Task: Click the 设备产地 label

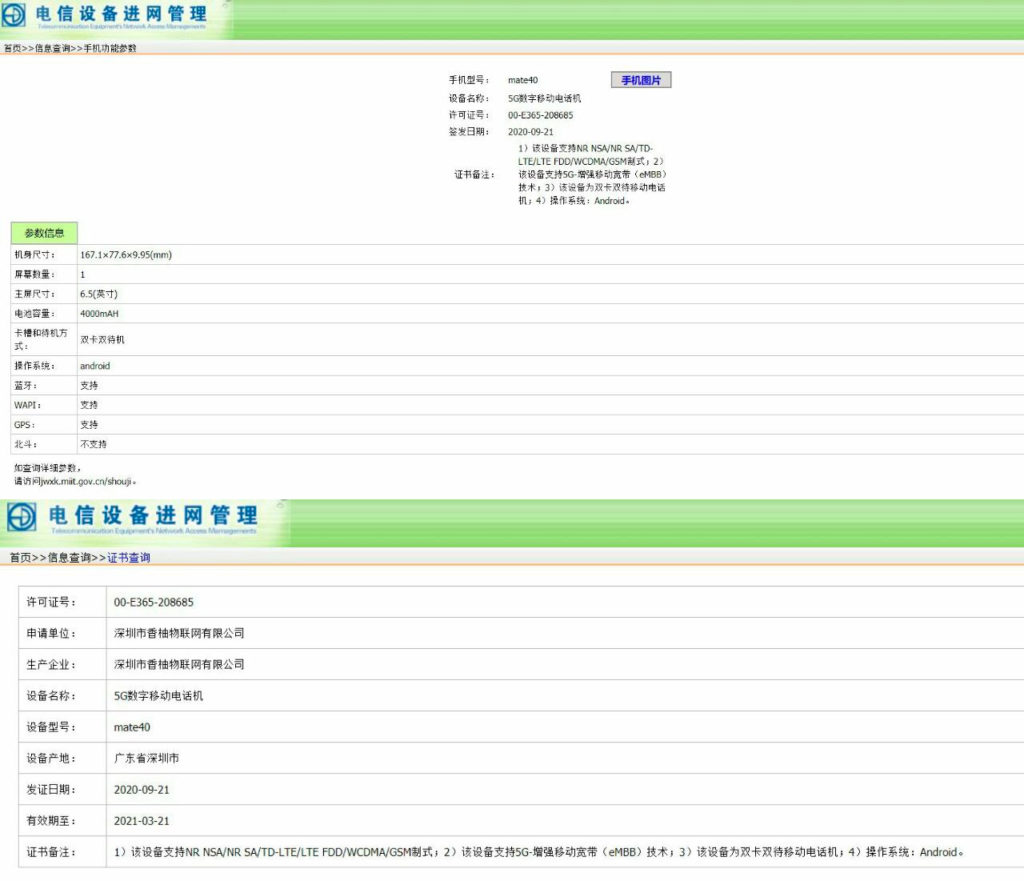Action: [51, 758]
